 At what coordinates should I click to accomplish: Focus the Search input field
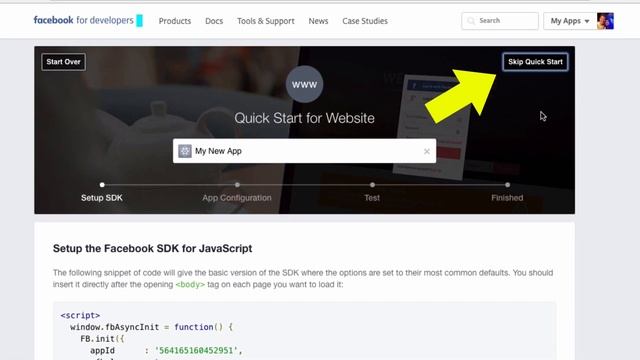coord(500,20)
